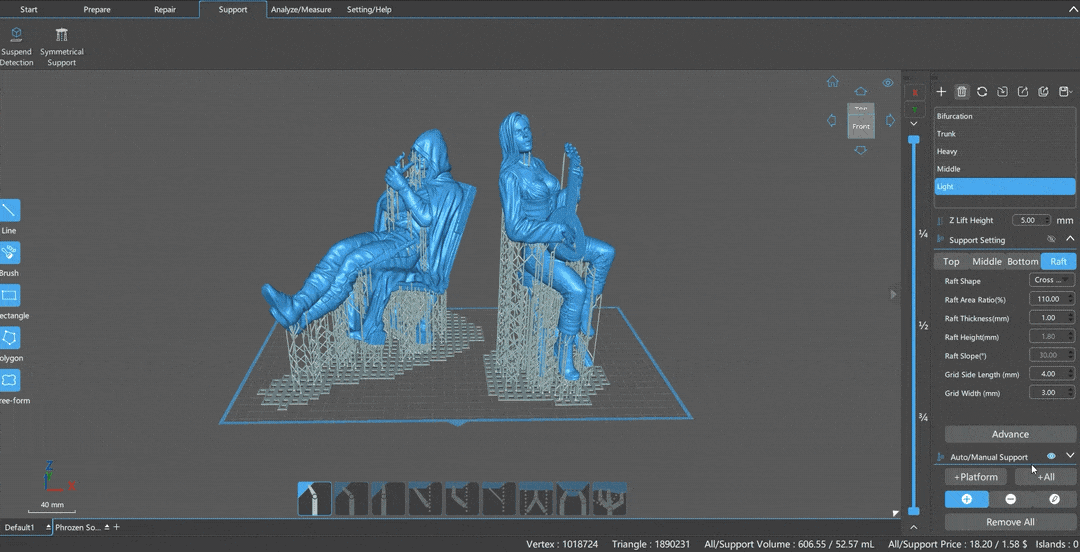Toggle Auto/Manual Support visibility eye

click(x=1051, y=456)
